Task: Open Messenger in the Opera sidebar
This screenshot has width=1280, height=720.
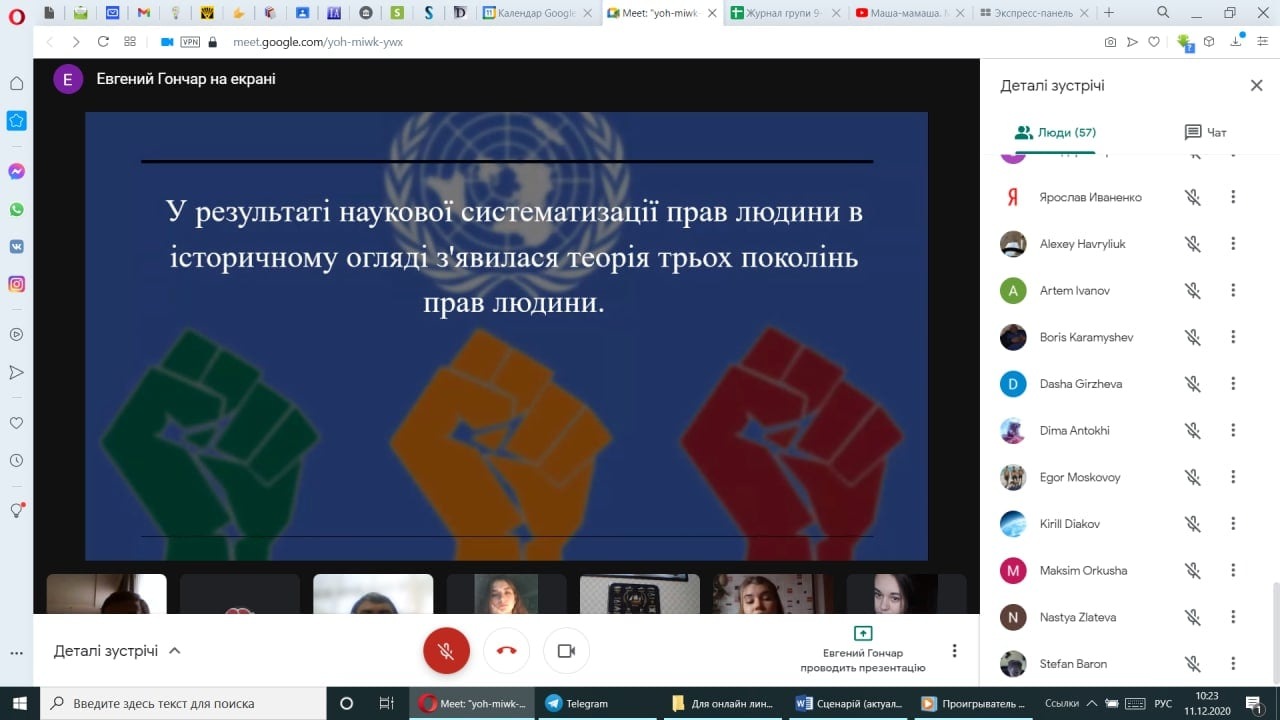Action: (x=16, y=171)
